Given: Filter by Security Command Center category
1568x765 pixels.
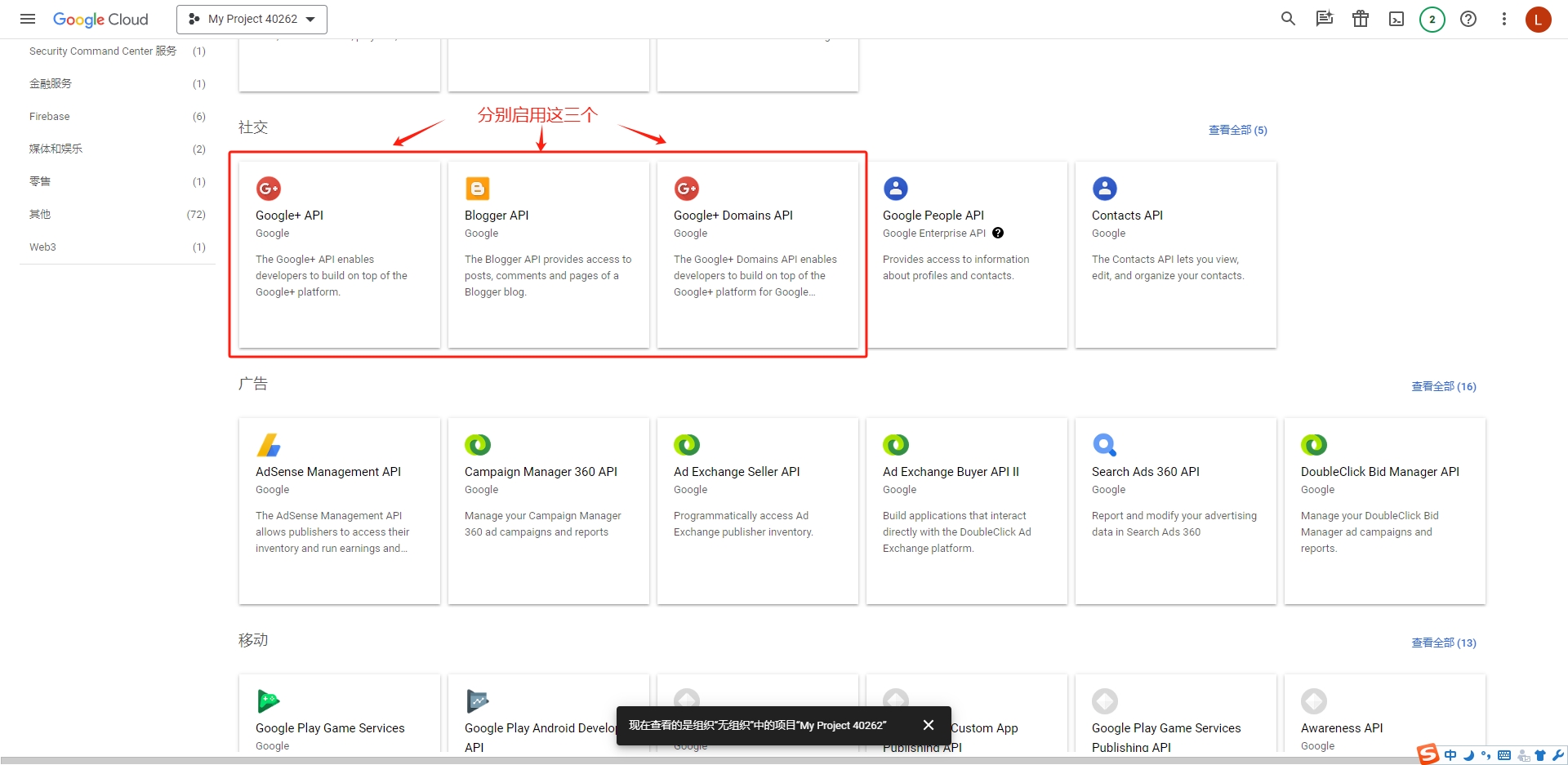Looking at the screenshot, I should (117, 51).
